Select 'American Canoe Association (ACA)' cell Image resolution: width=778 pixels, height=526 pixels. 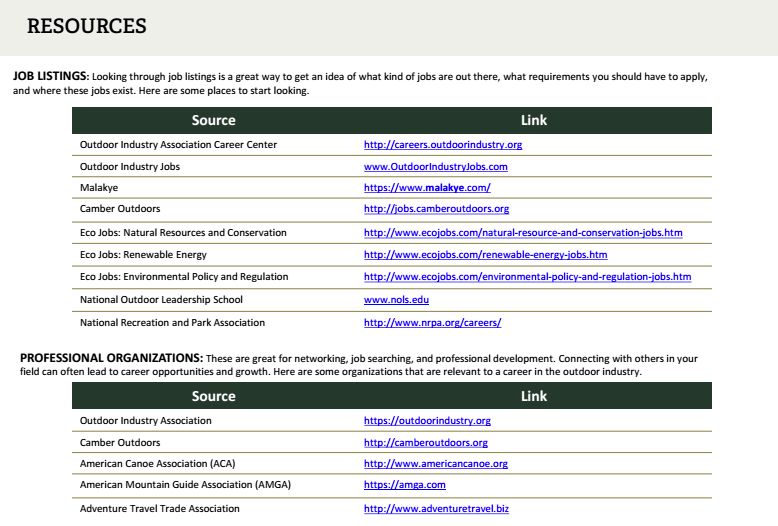pyautogui.click(x=157, y=464)
